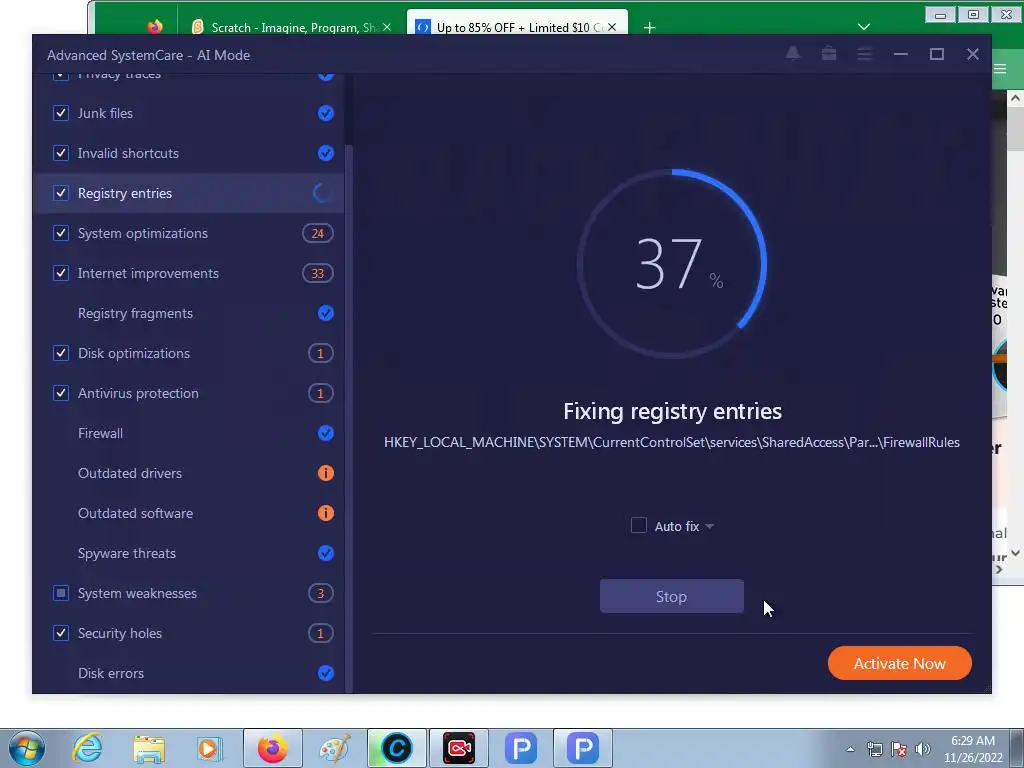Click Registry fragments blue checkmark icon
The image size is (1024, 768).
point(325,313)
